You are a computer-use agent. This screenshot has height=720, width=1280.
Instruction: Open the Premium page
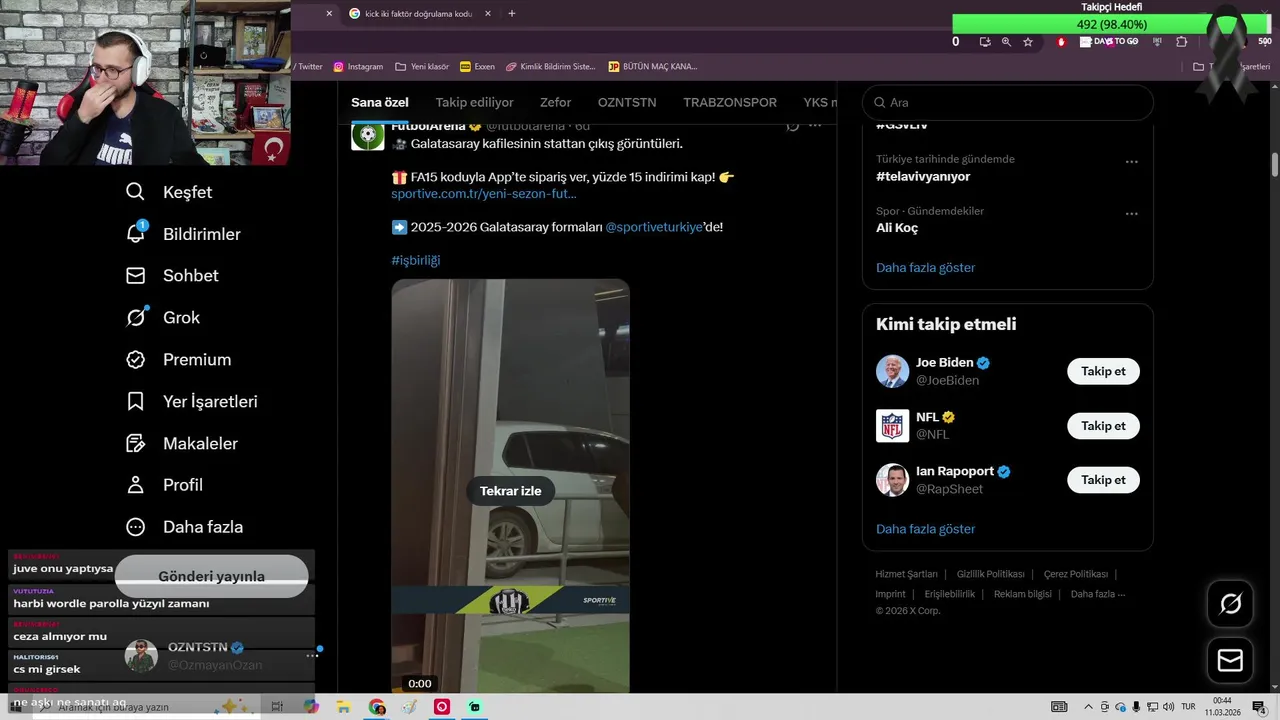(x=179, y=360)
